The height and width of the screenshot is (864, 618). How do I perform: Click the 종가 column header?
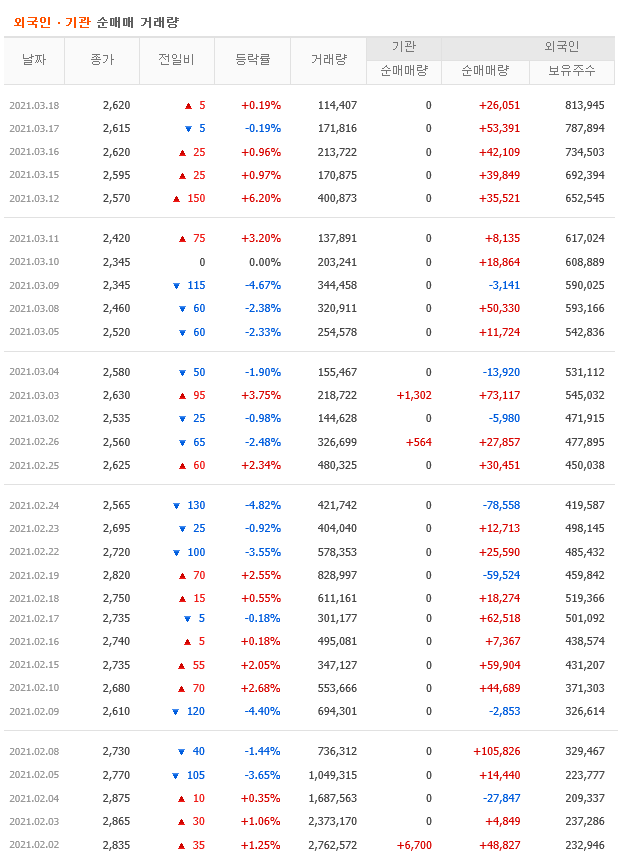click(x=102, y=60)
